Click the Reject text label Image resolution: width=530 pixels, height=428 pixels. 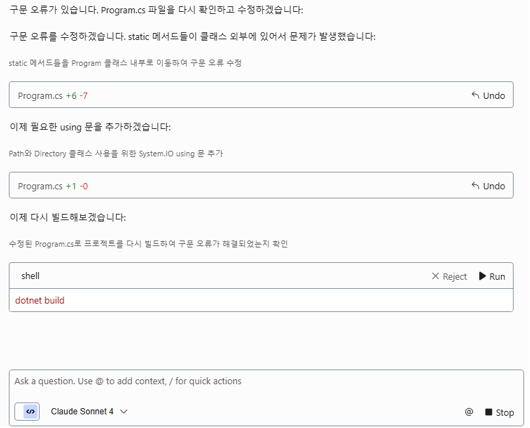[455, 277]
